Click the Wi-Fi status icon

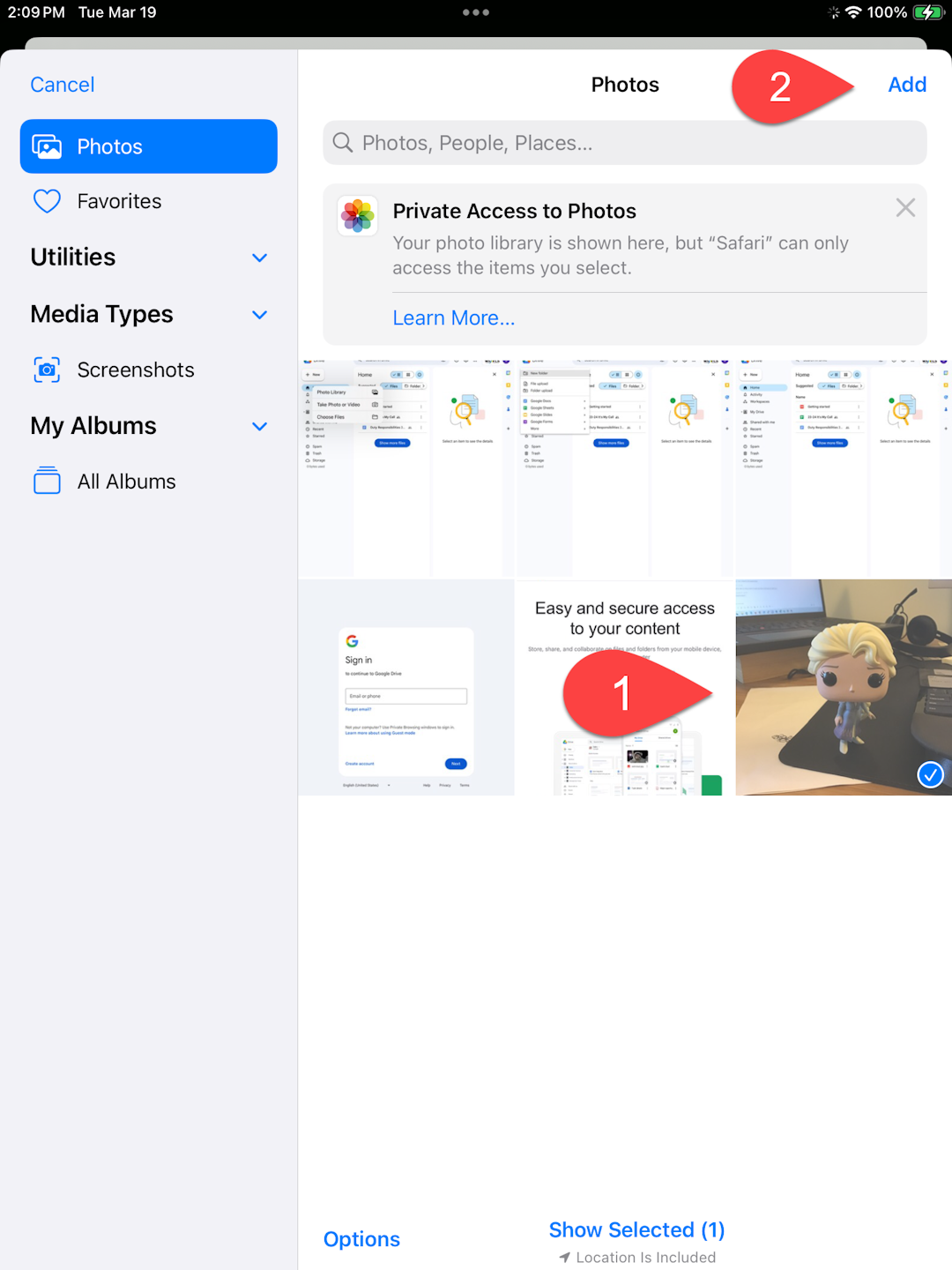point(852,12)
